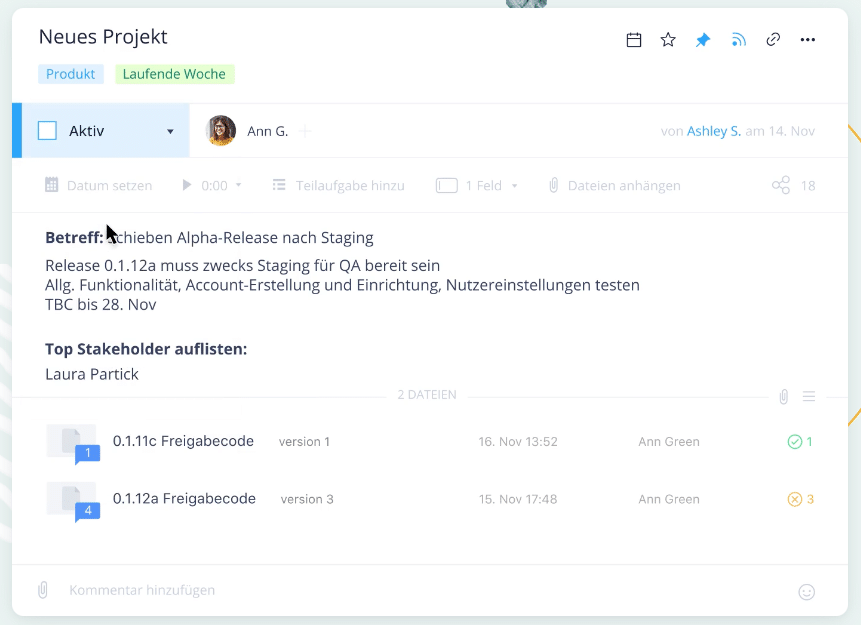861x625 pixels.
Task: Open the 1 Feld custom field icon
Action: click(x=447, y=186)
